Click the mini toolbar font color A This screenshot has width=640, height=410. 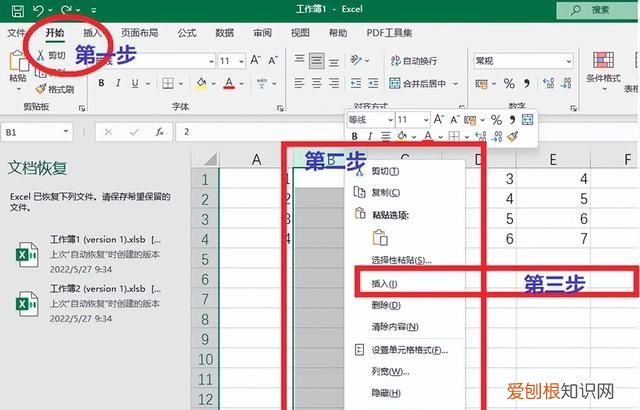tap(428, 136)
